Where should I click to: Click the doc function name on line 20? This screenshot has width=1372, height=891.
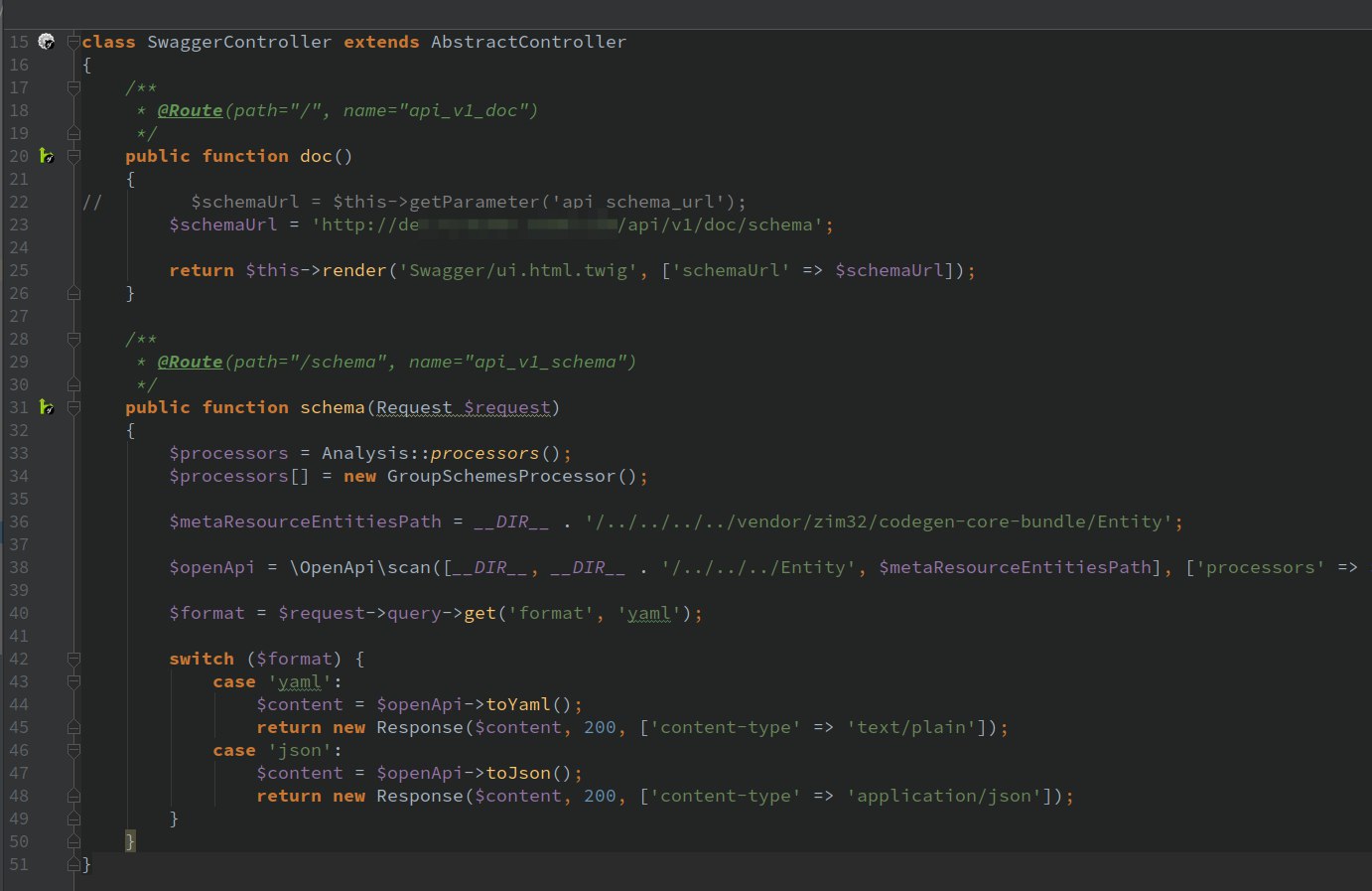tap(316, 156)
